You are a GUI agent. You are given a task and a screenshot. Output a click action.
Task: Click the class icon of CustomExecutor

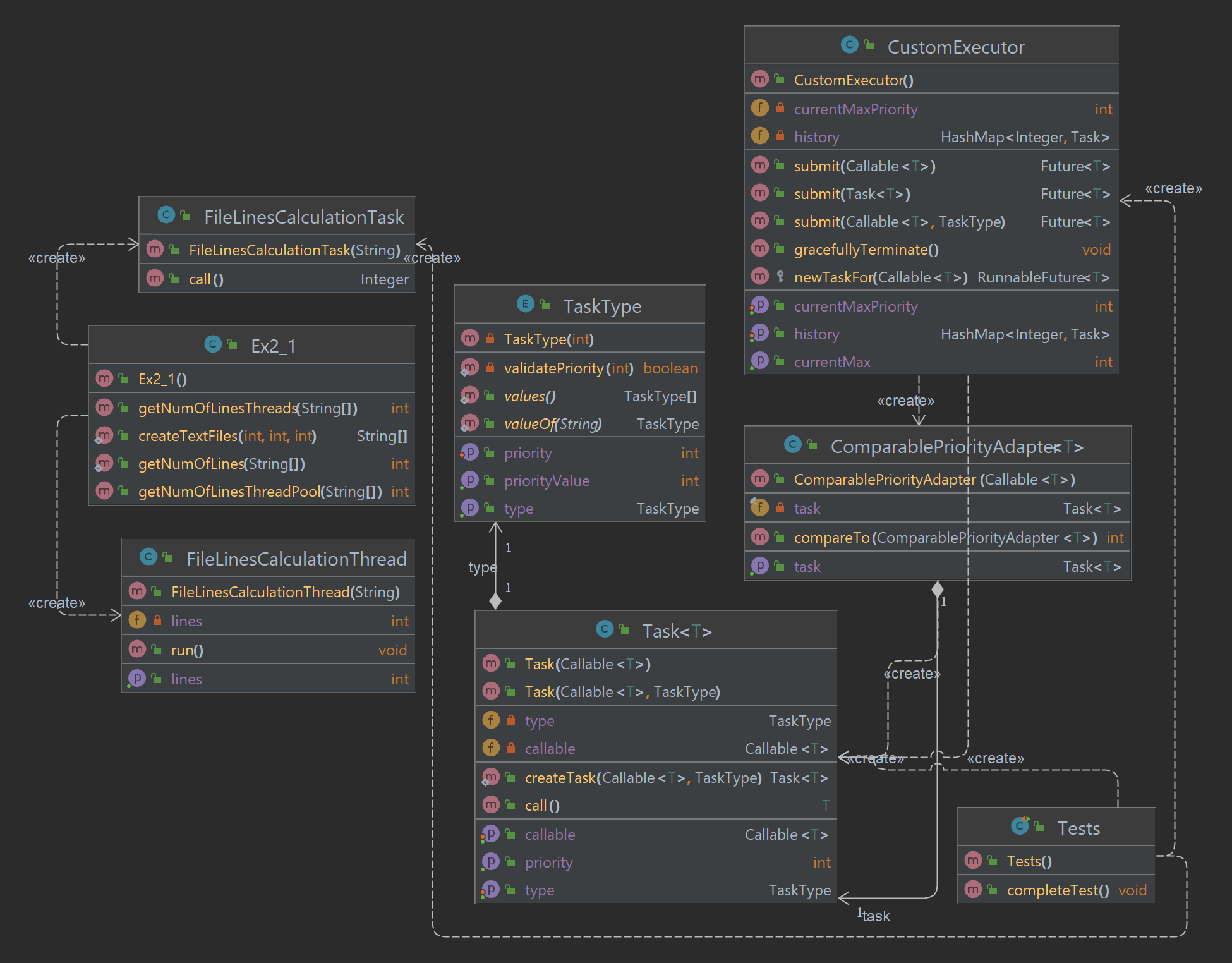pyautogui.click(x=849, y=45)
